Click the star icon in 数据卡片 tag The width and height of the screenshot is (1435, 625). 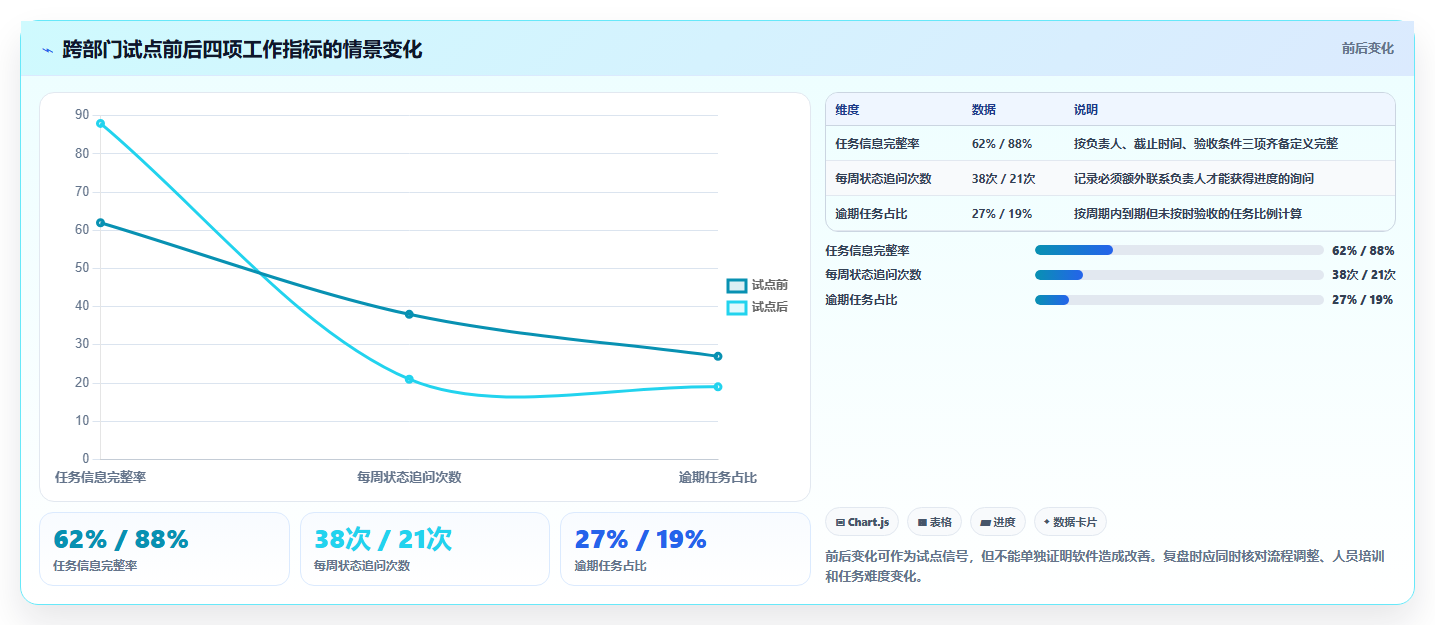(x=1047, y=522)
